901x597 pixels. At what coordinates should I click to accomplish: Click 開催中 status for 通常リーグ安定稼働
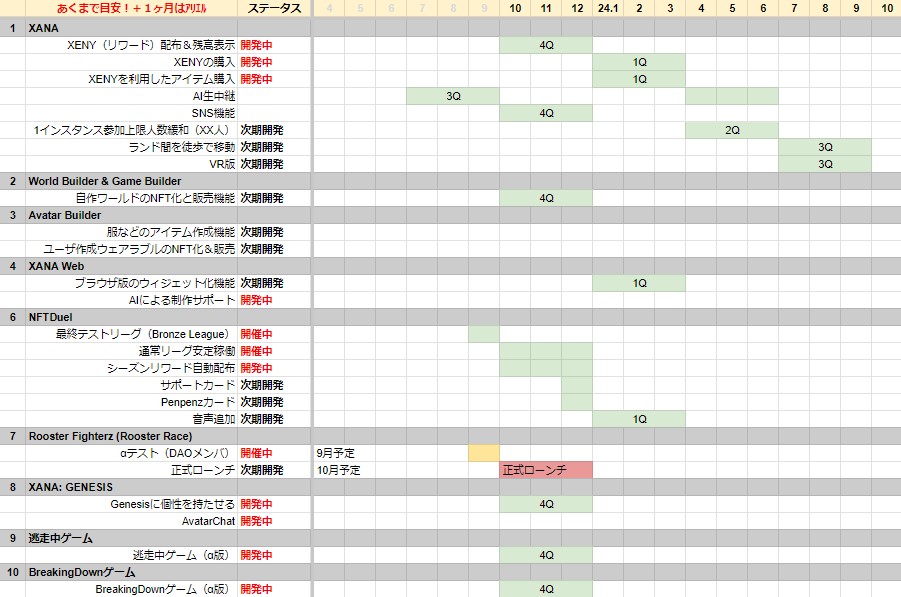tap(256, 351)
